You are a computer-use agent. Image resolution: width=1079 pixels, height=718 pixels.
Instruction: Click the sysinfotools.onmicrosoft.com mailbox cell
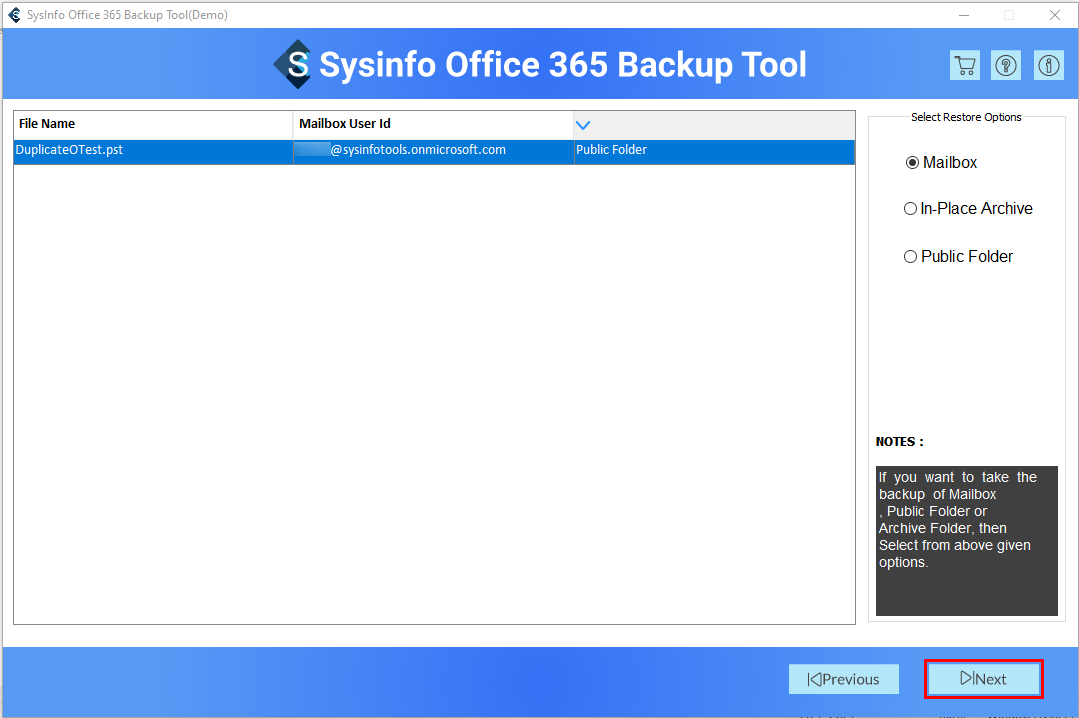point(434,150)
